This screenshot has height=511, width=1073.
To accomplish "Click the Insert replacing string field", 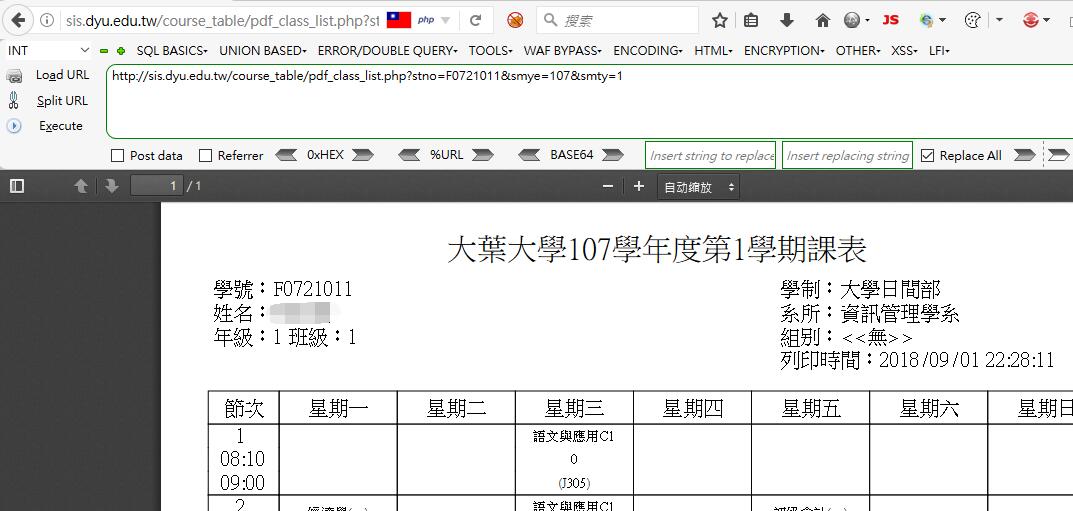I will pyautogui.click(x=847, y=155).
